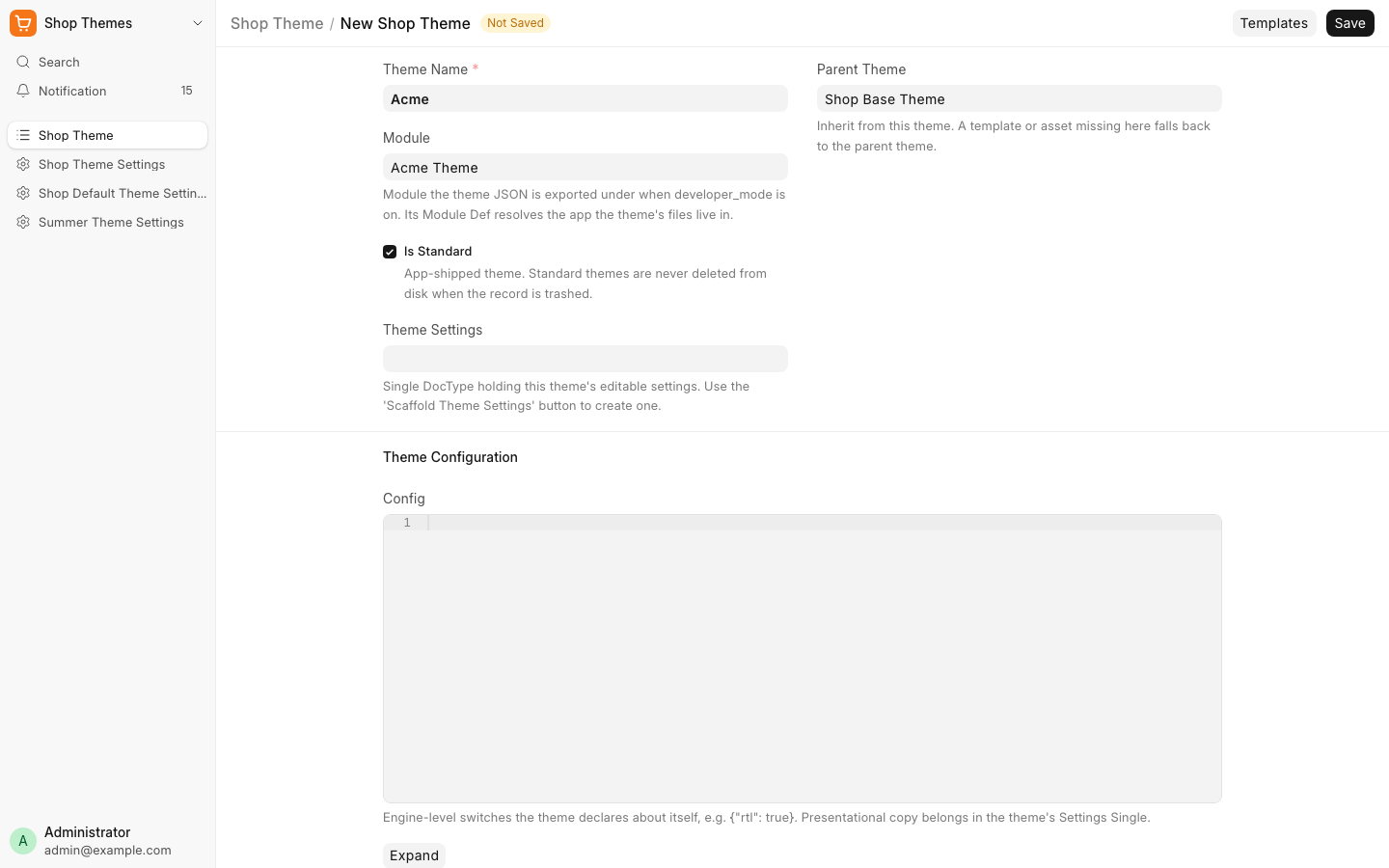Open Summer Theme Settings in sidebar
This screenshot has height=868, width=1389.
tap(107, 222)
